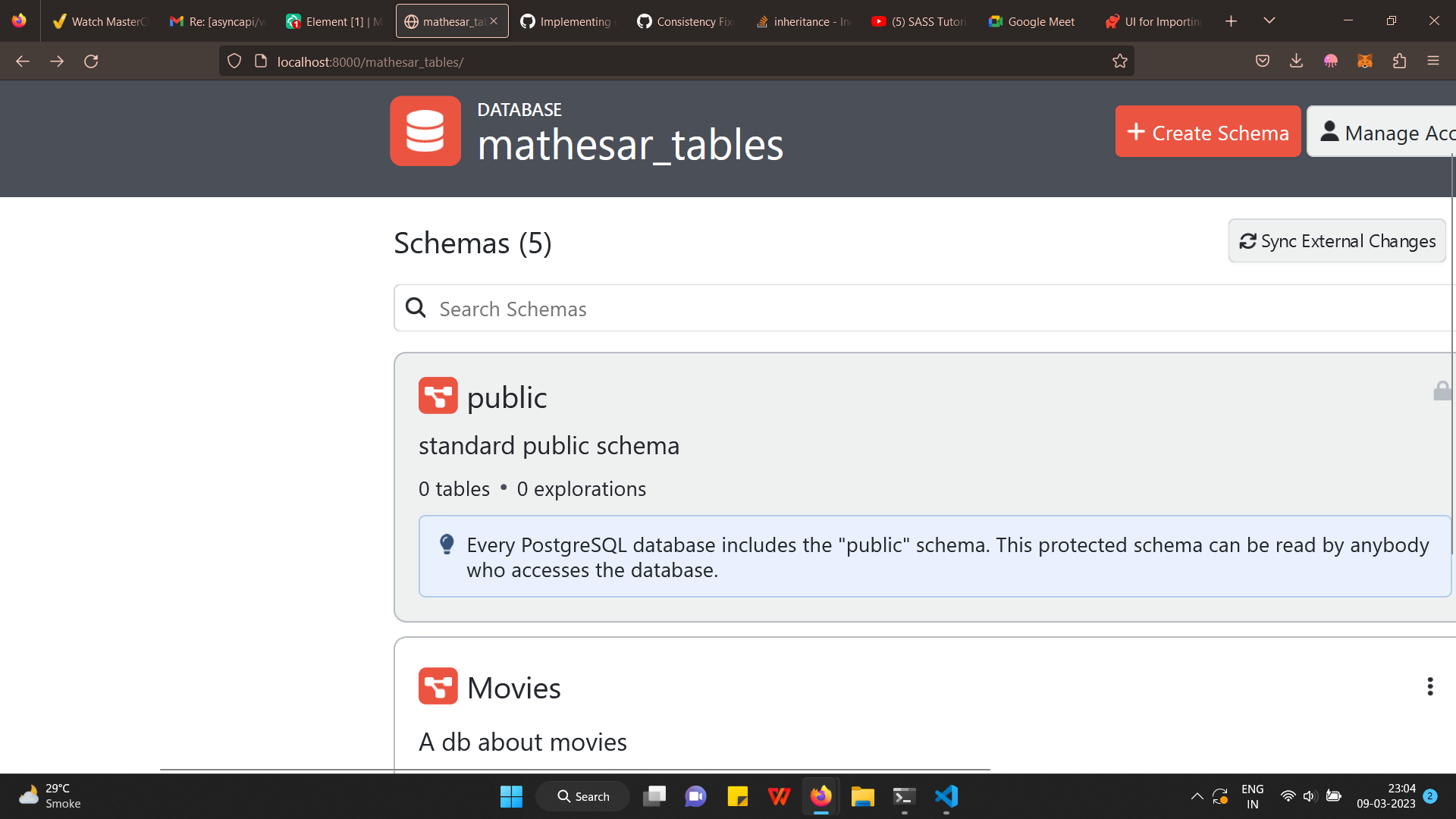Screen dimensions: 1456x819
Task: Open the Firefox application hamburger menu
Action: 1434,61
